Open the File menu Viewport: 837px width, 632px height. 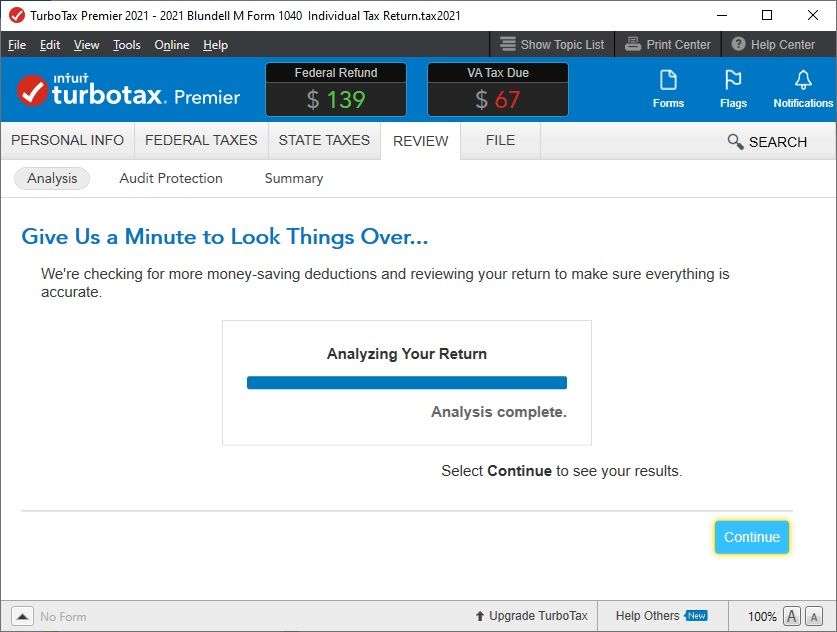pos(17,45)
